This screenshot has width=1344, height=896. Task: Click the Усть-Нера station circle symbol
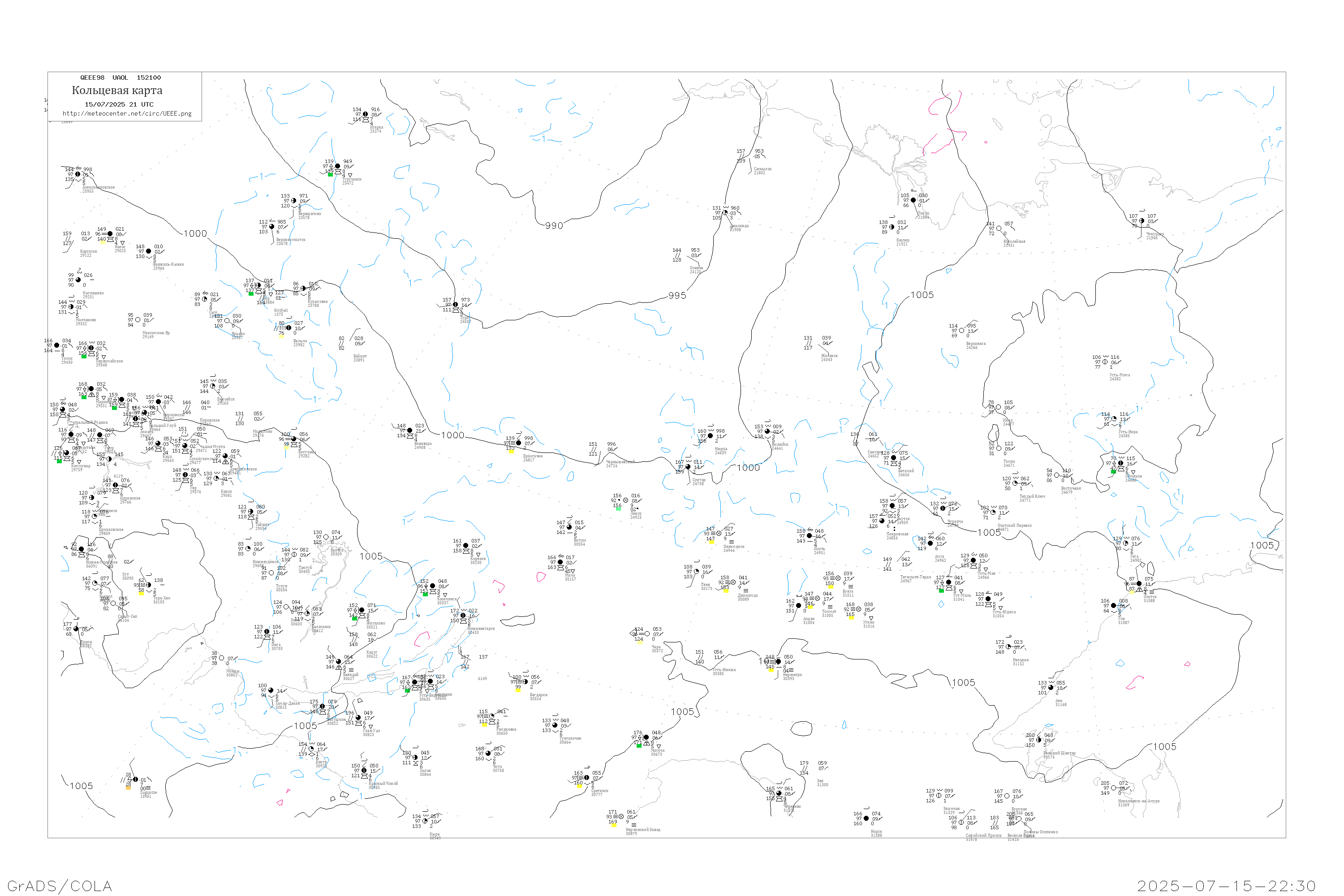pos(1114,419)
